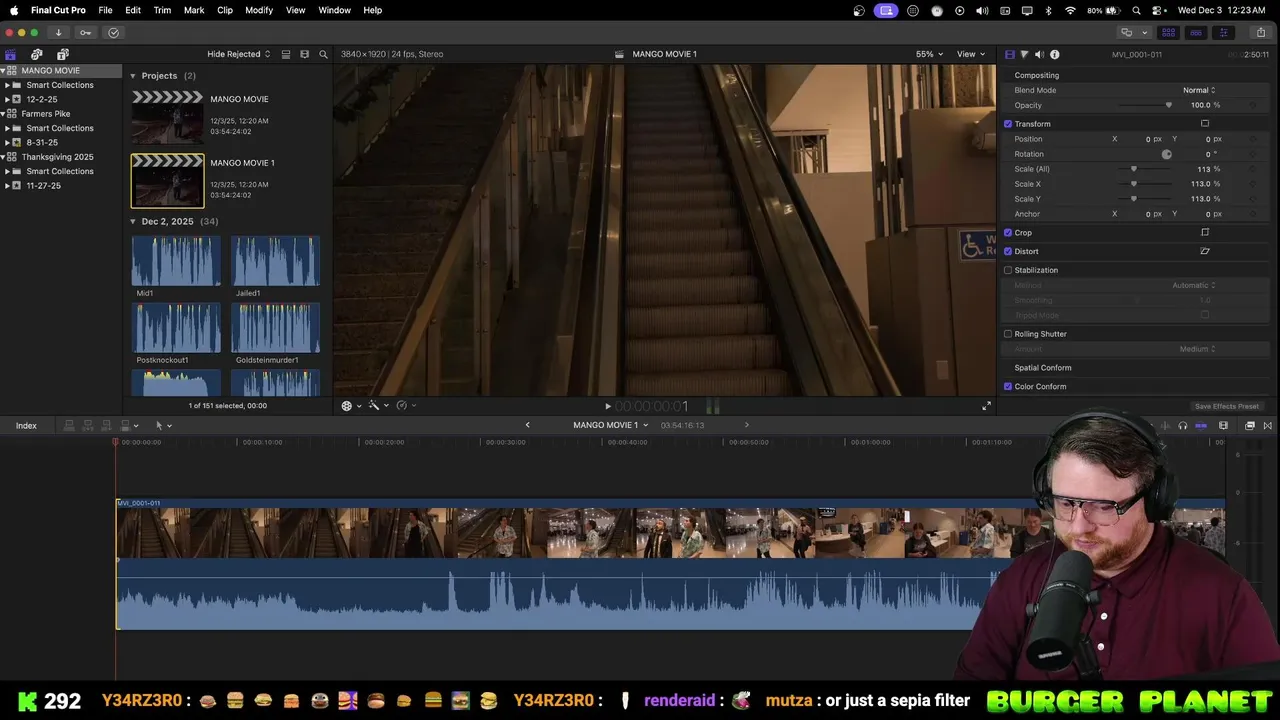
Task: Adjust the Scale (All) slider
Action: (1133, 169)
